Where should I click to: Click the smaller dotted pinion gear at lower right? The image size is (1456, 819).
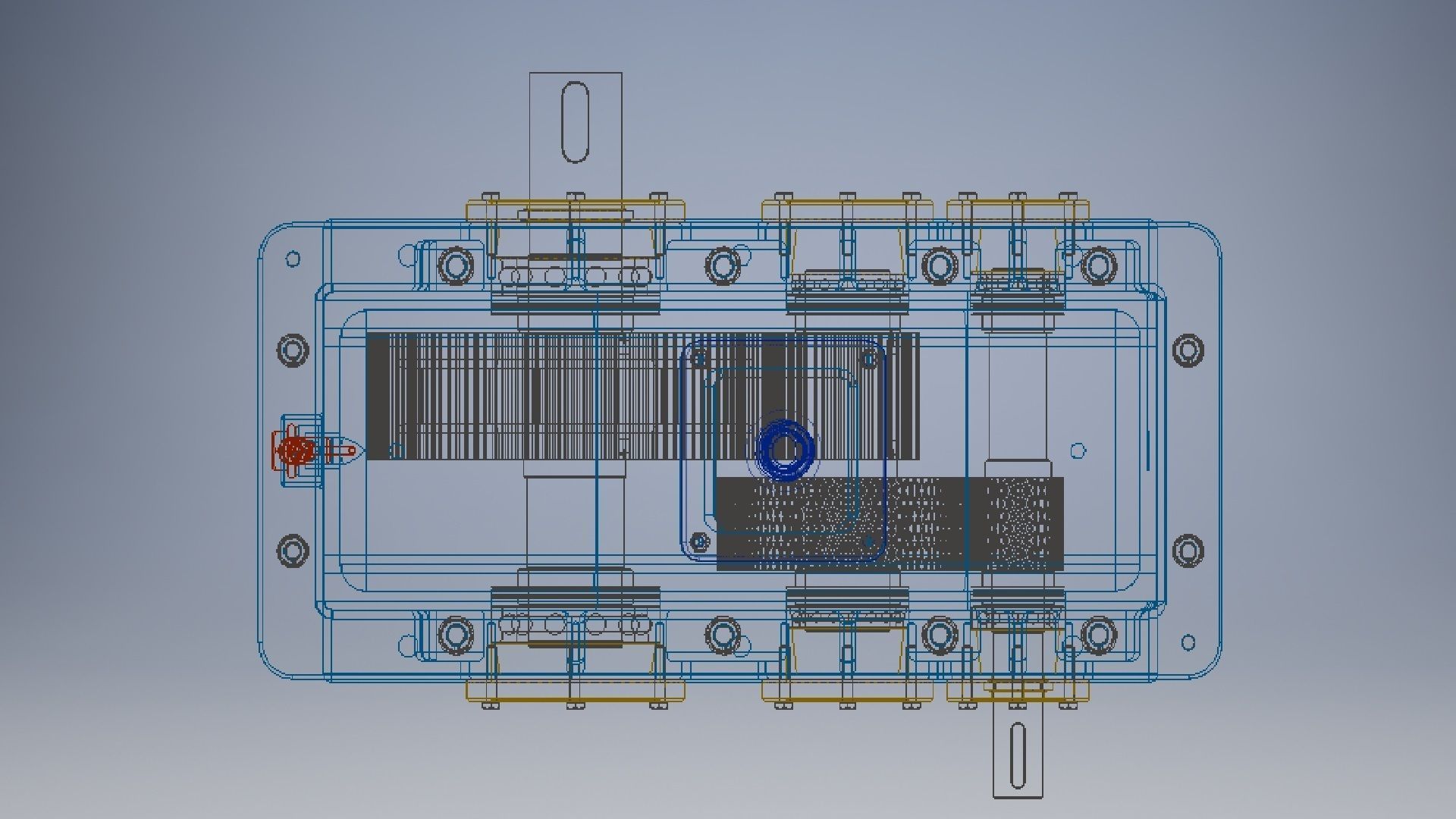pos(1016,523)
